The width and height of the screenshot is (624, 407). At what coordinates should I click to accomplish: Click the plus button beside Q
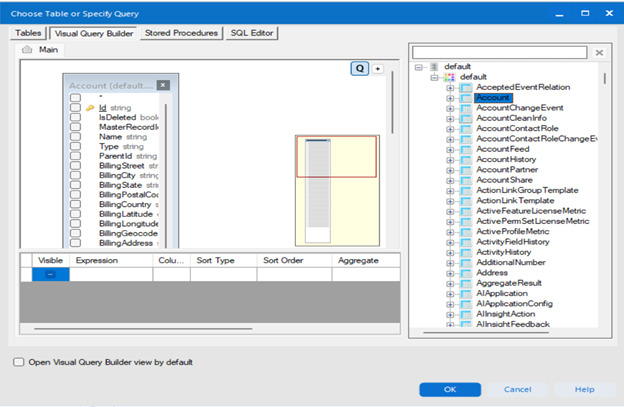tap(378, 68)
